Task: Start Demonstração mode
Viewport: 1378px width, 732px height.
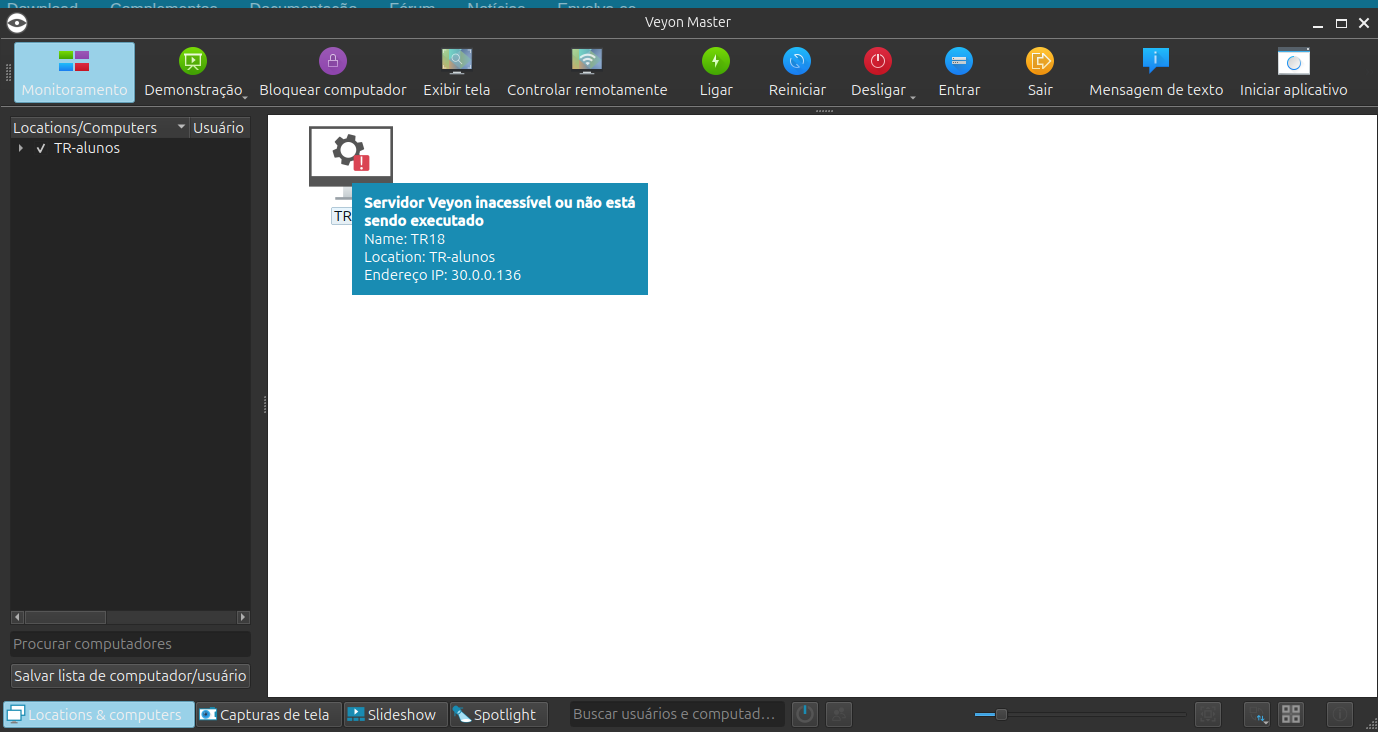Action: [x=193, y=72]
